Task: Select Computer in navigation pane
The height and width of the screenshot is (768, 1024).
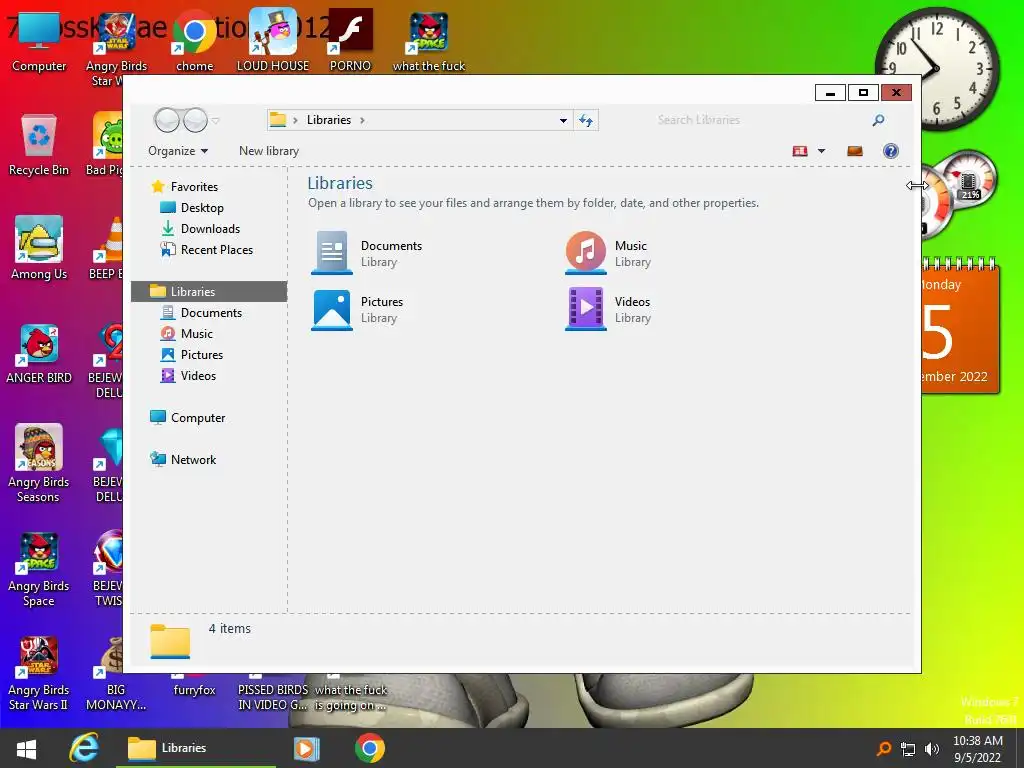Action: click(187, 417)
